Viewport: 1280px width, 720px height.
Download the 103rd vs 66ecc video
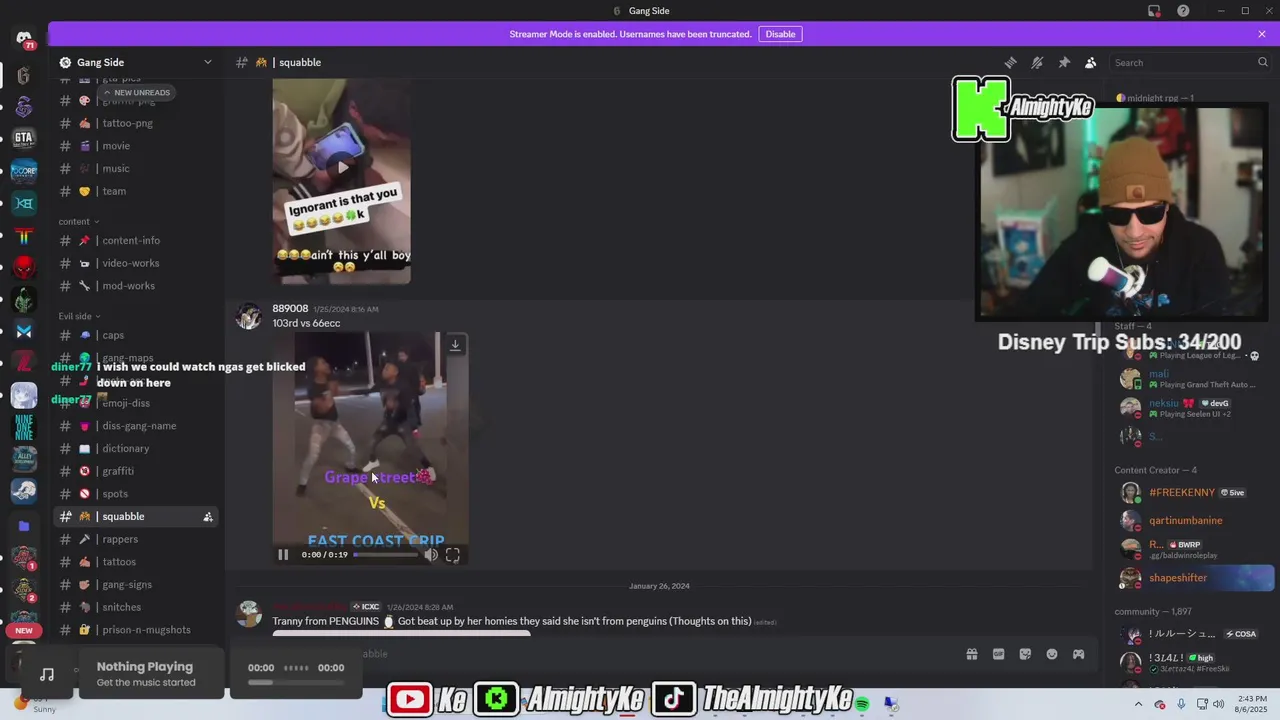(455, 345)
